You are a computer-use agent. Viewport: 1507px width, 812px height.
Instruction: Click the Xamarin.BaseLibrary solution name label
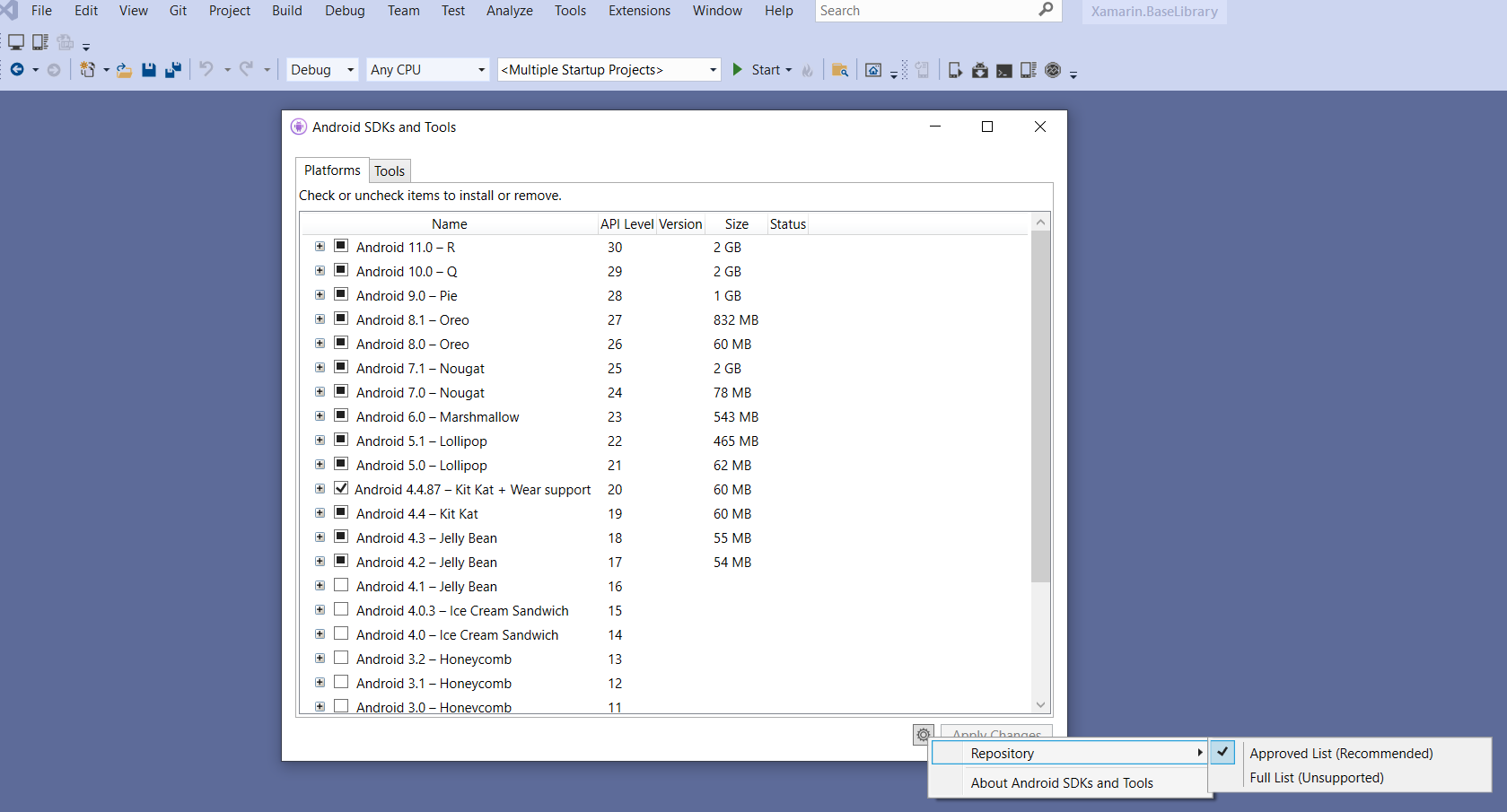point(1154,12)
